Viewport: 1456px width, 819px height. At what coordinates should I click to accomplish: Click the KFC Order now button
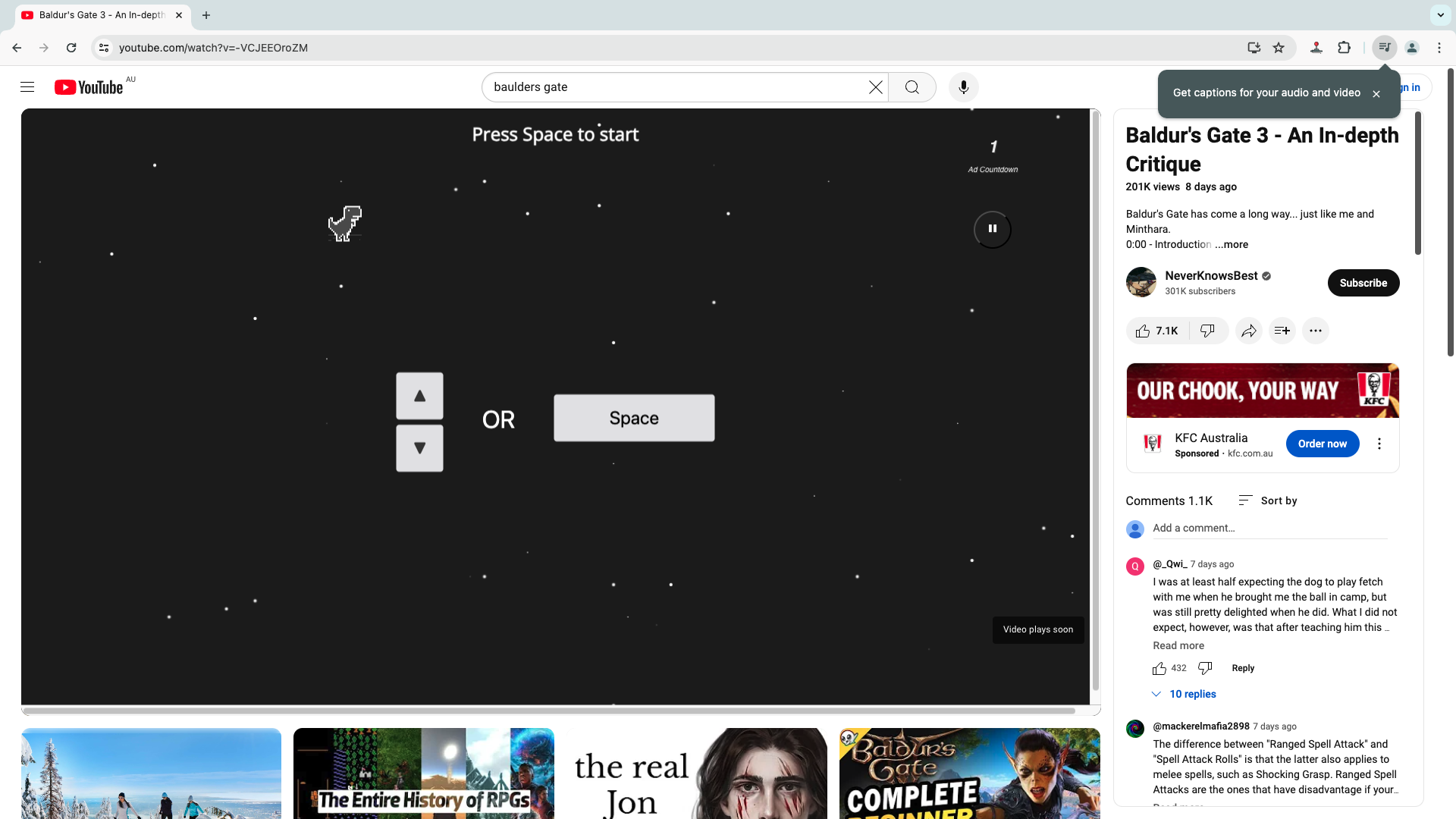pyautogui.click(x=1323, y=443)
